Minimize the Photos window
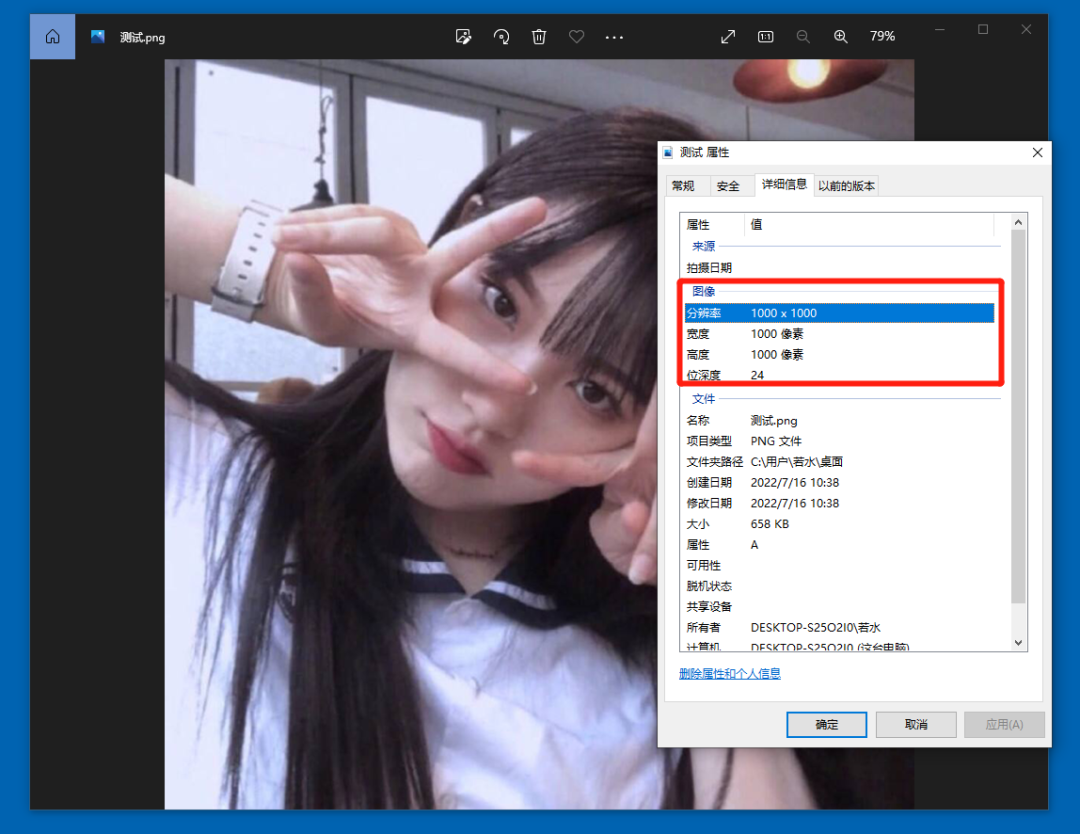Screen dimensions: 1080x834 [939, 30]
